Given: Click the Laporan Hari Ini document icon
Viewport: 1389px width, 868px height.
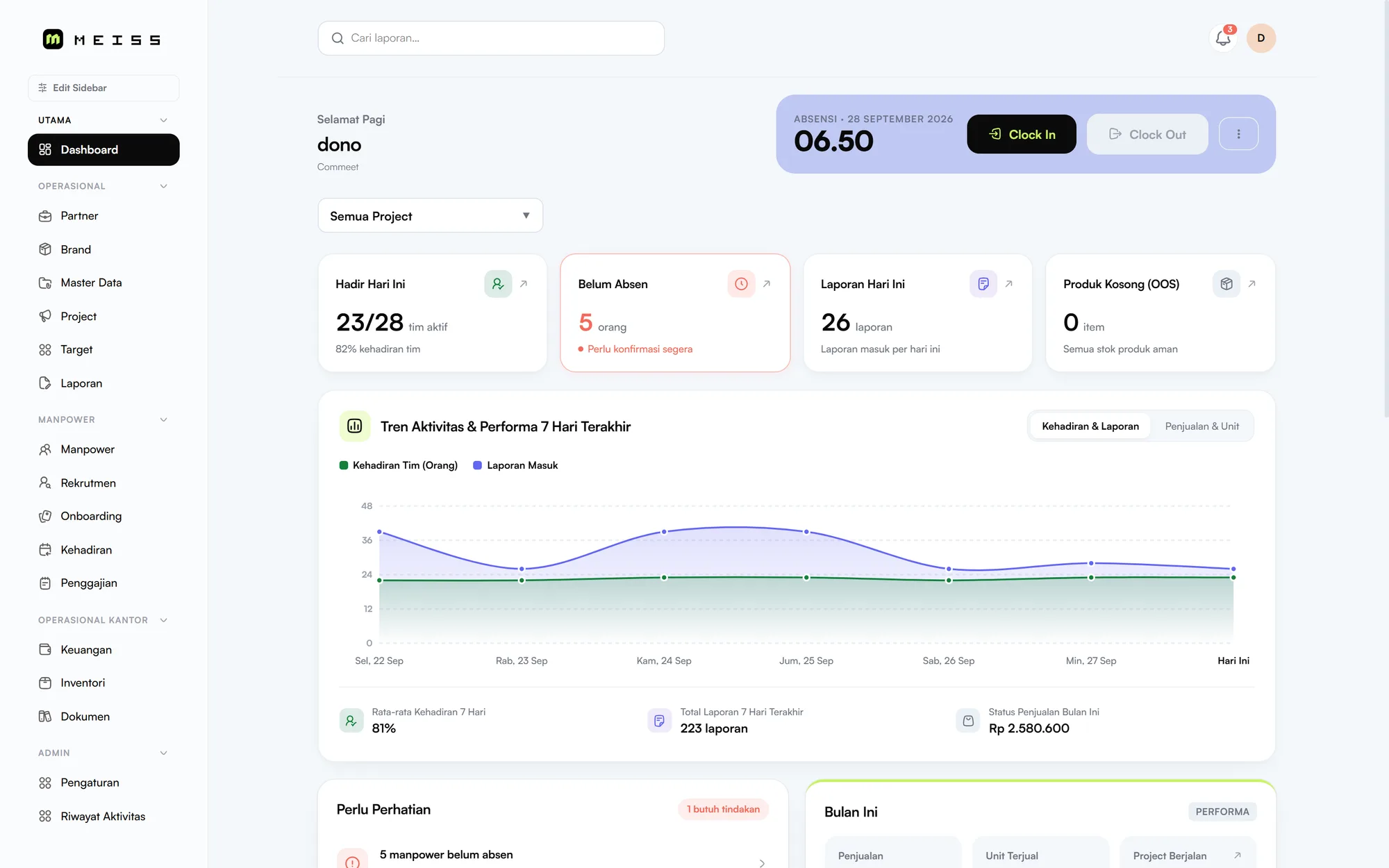Looking at the screenshot, I should [x=983, y=284].
